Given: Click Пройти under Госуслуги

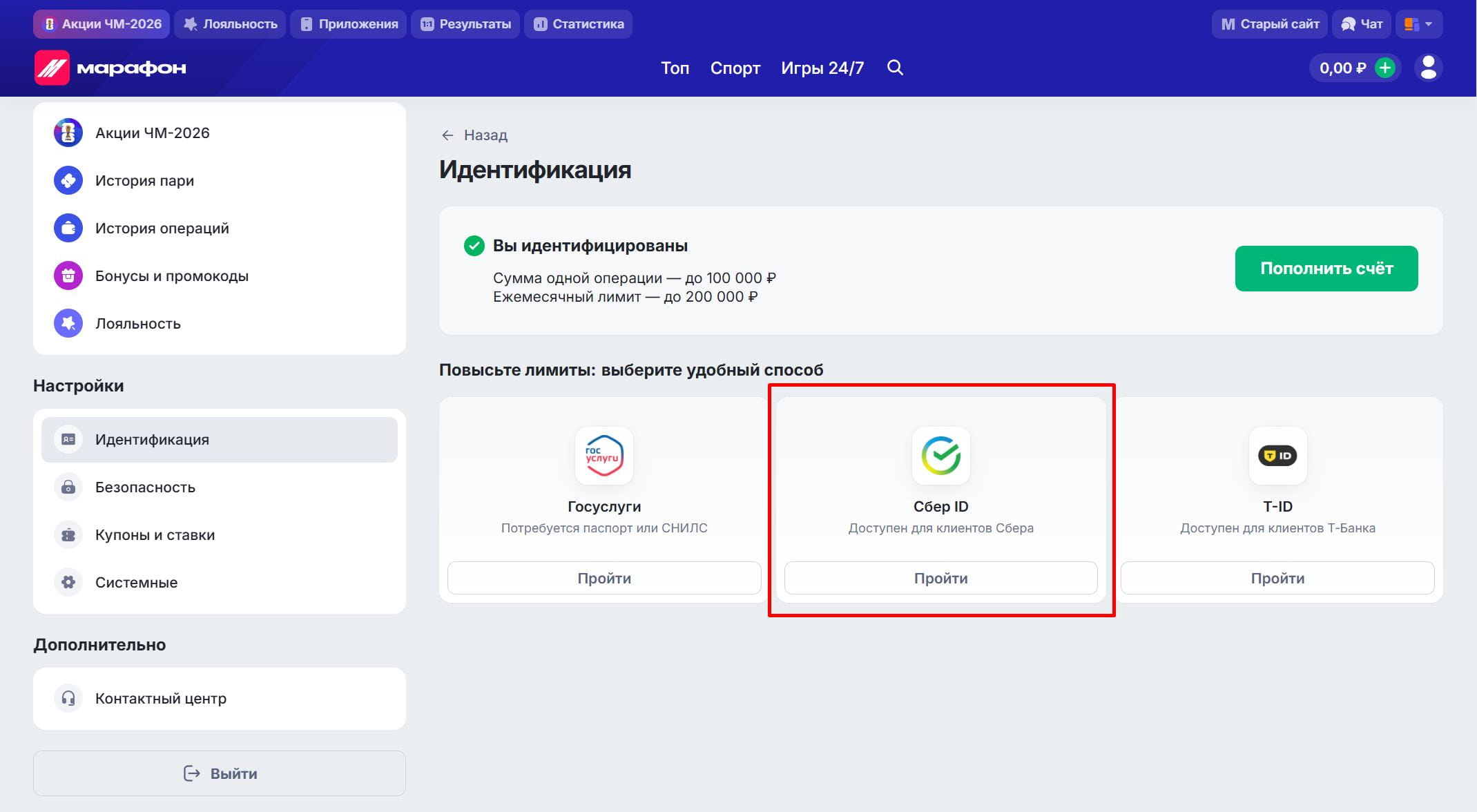Looking at the screenshot, I should click(604, 578).
